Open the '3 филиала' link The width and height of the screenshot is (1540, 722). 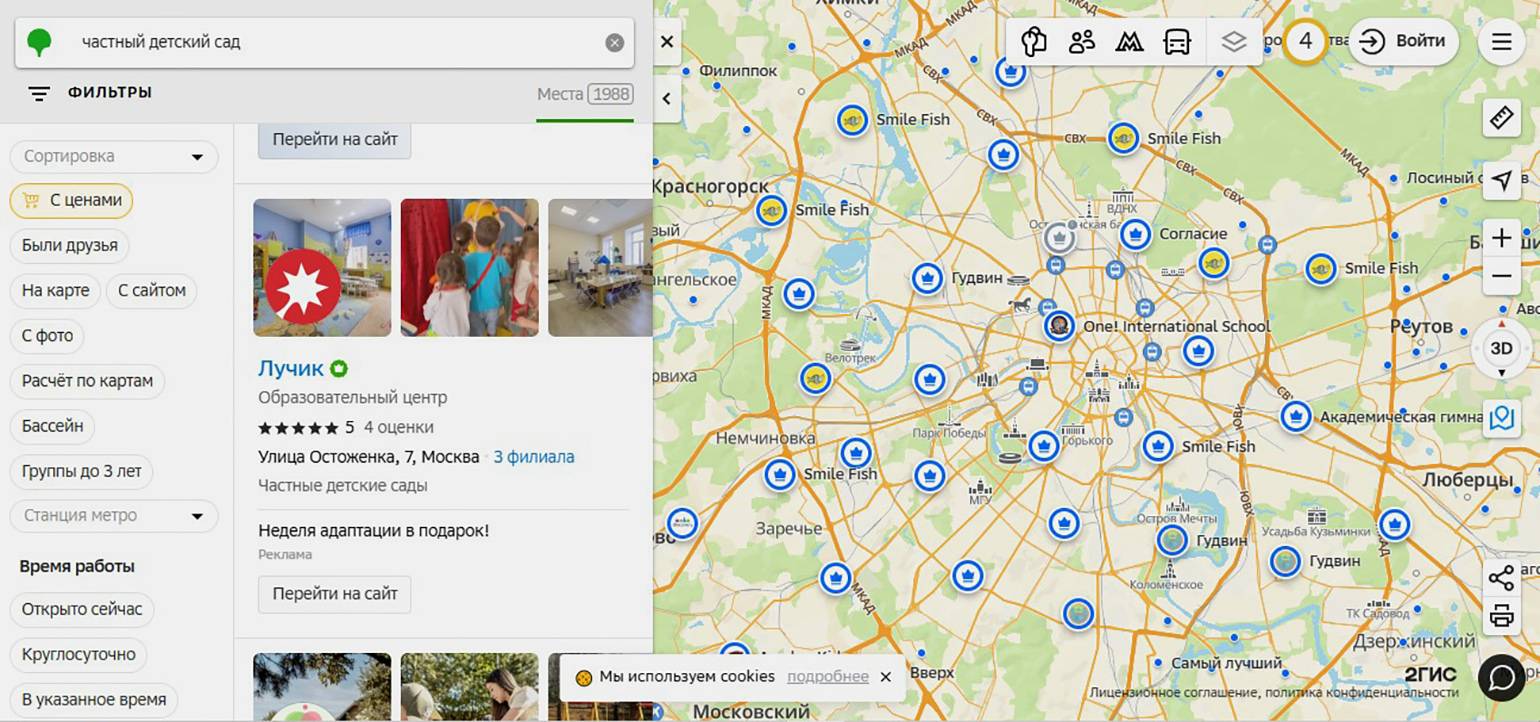[534, 457]
